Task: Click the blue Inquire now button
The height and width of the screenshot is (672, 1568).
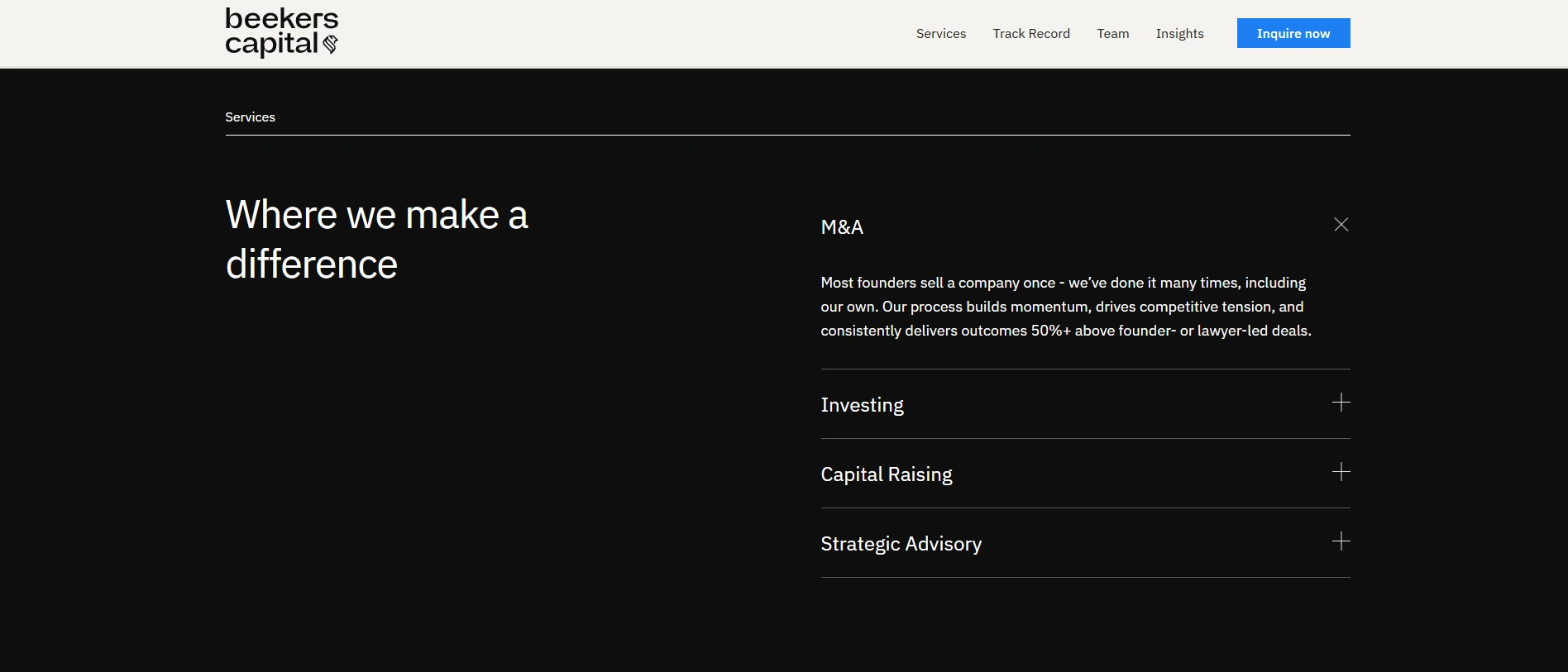Action: click(1293, 33)
